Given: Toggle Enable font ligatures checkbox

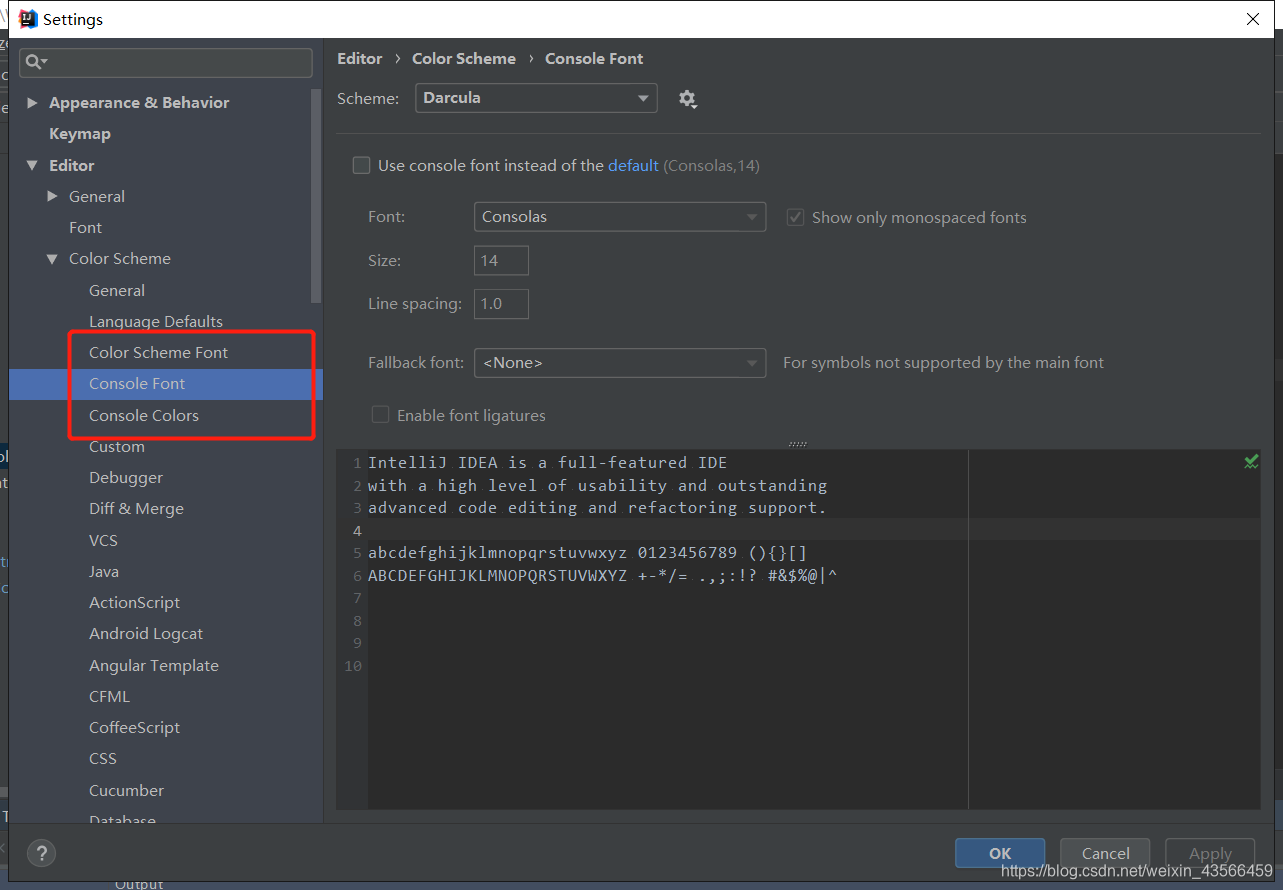Looking at the screenshot, I should pos(380,414).
